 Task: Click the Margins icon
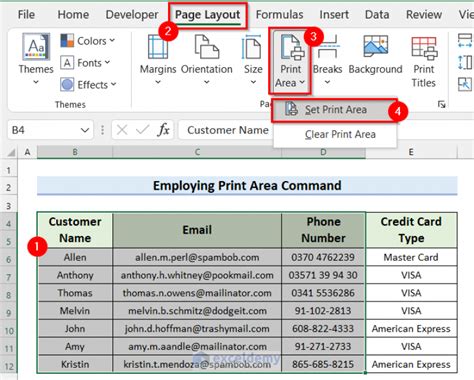click(158, 47)
